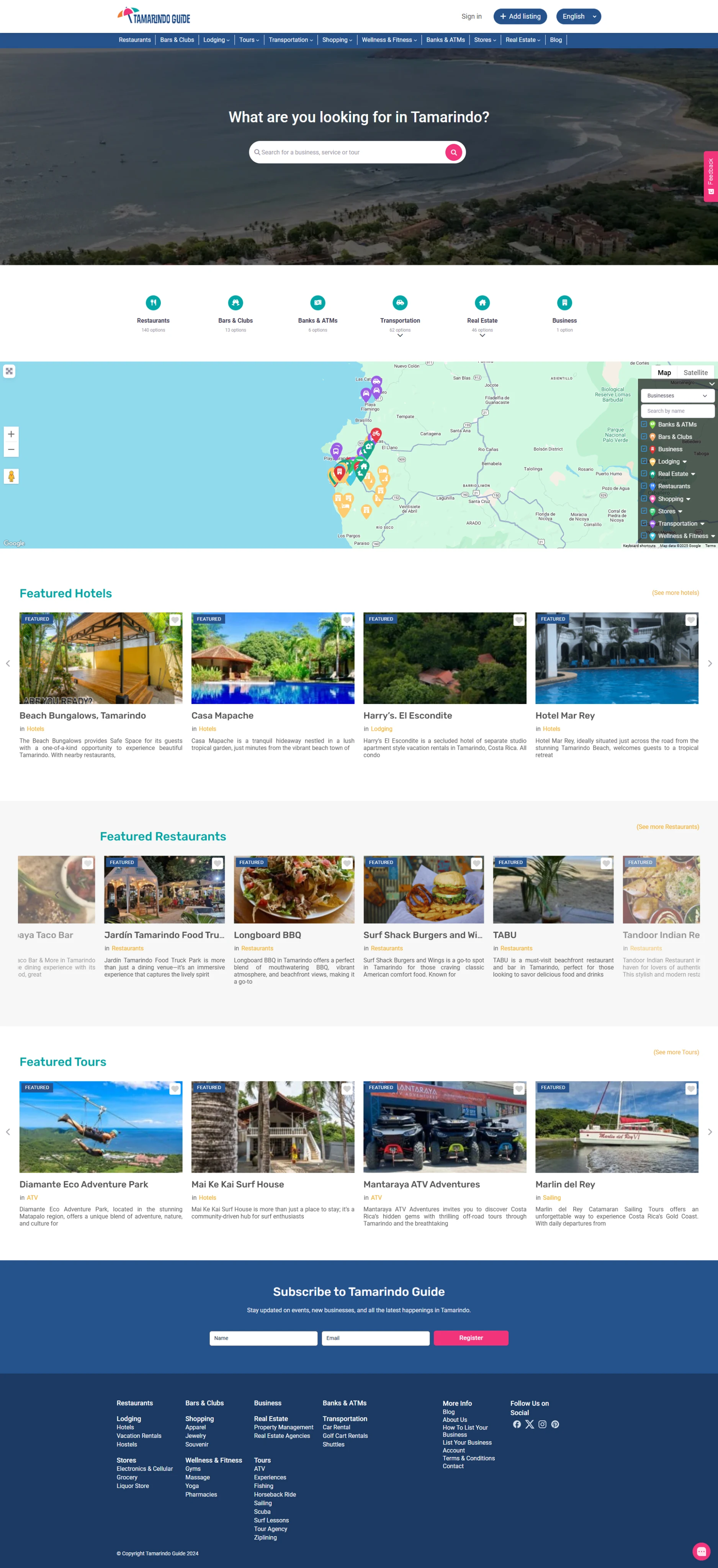Expand Shopping subcategories in map filter
This screenshot has height=1568, width=718.
coord(688,499)
